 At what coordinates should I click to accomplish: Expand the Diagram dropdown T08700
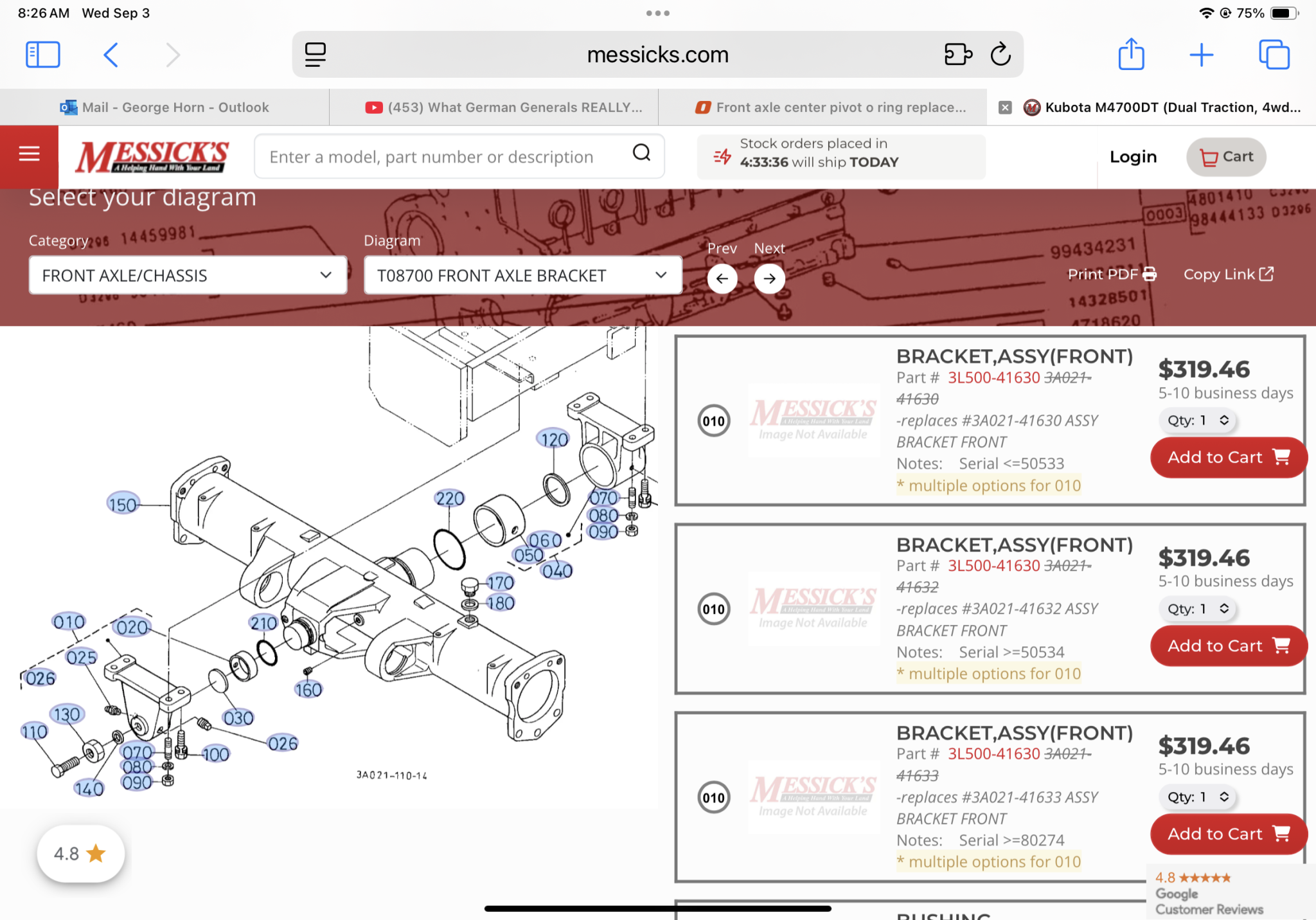click(522, 276)
